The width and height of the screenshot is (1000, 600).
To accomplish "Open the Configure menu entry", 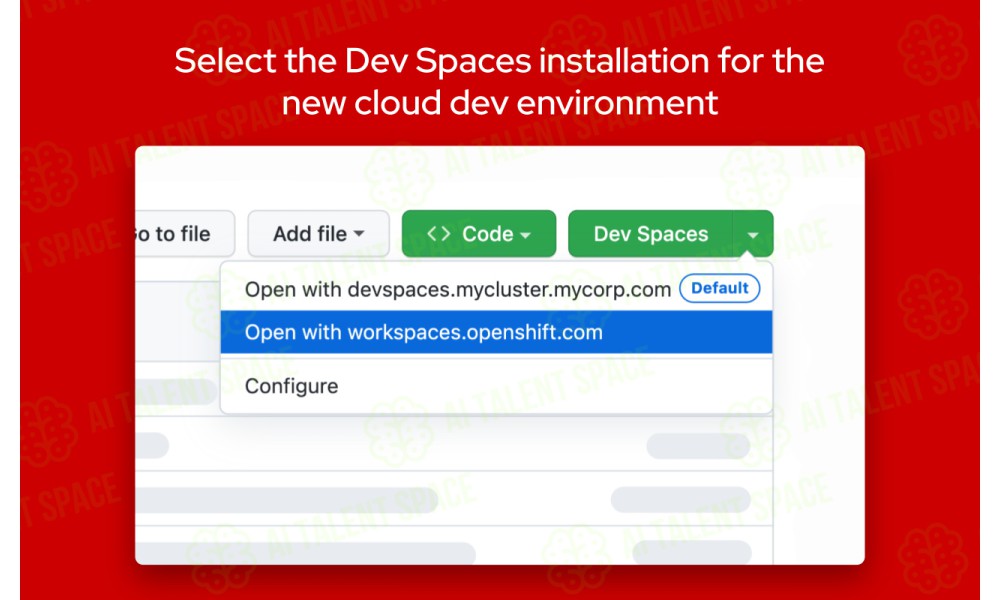I will (x=496, y=386).
